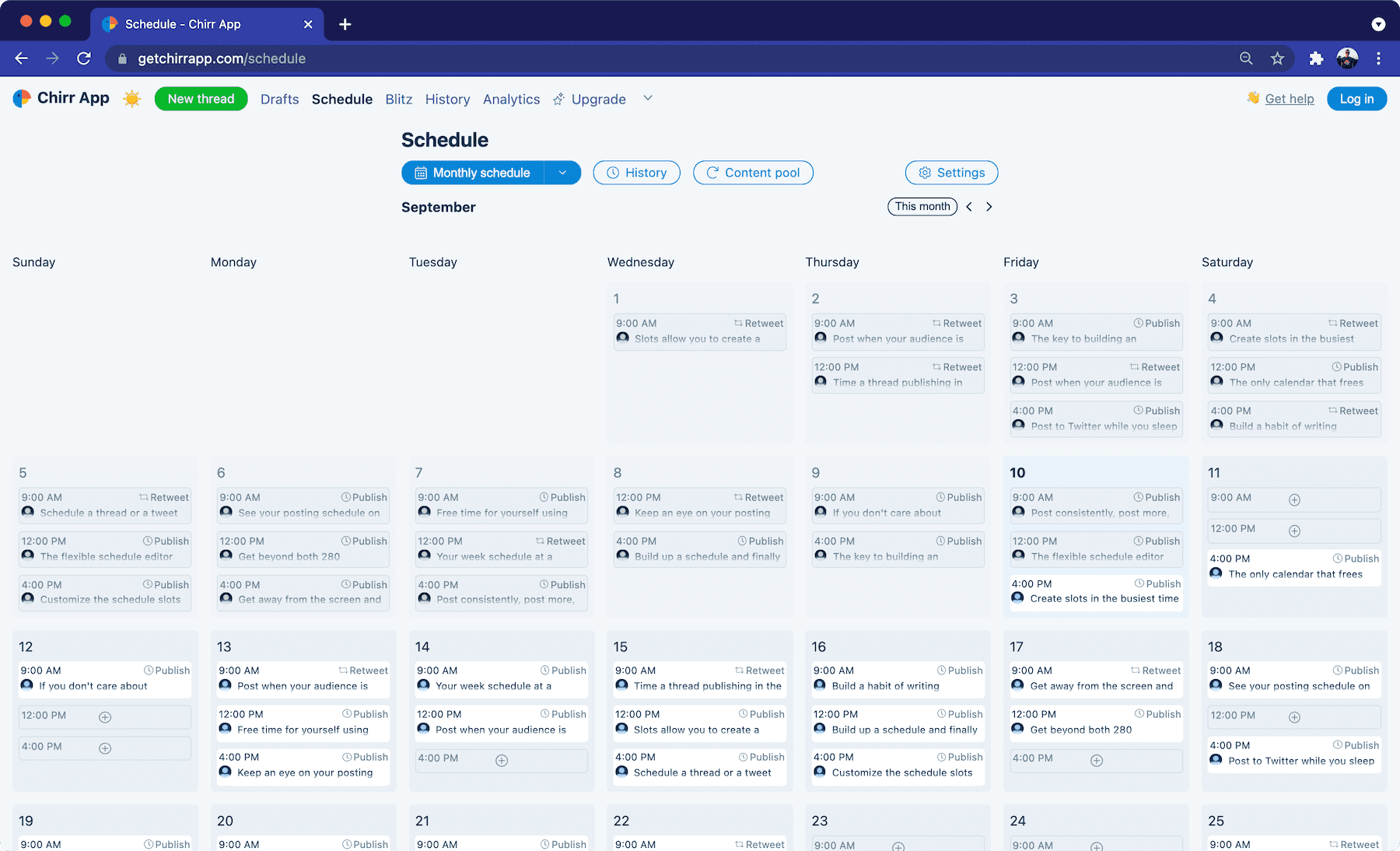The width and height of the screenshot is (1400, 851).
Task: Click the Content pool refresh icon
Action: [712, 173]
